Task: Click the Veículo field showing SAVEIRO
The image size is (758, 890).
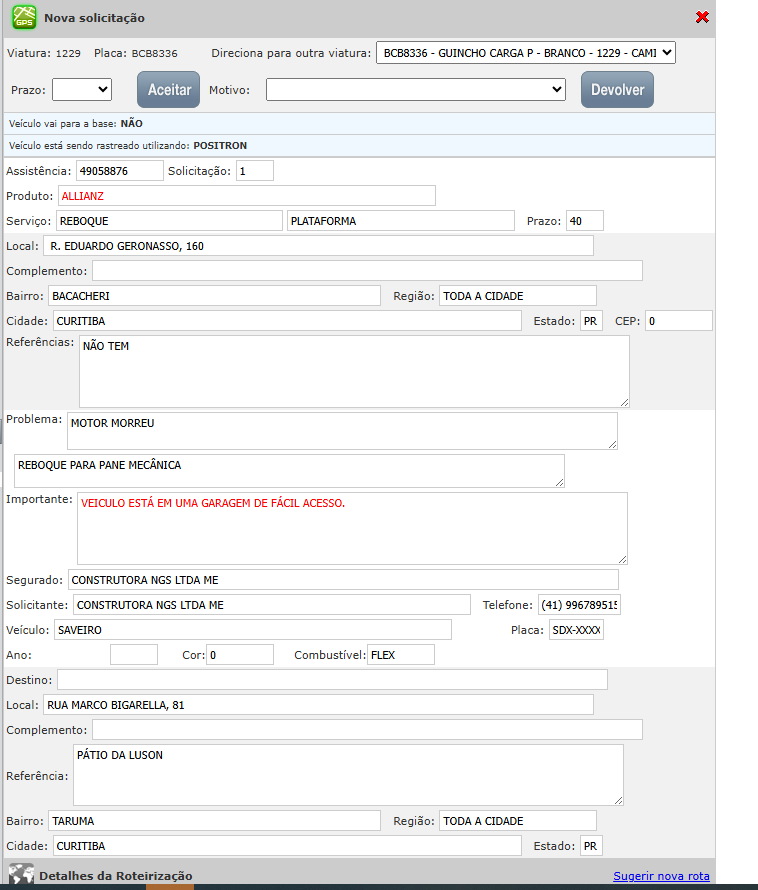Action: click(x=253, y=630)
